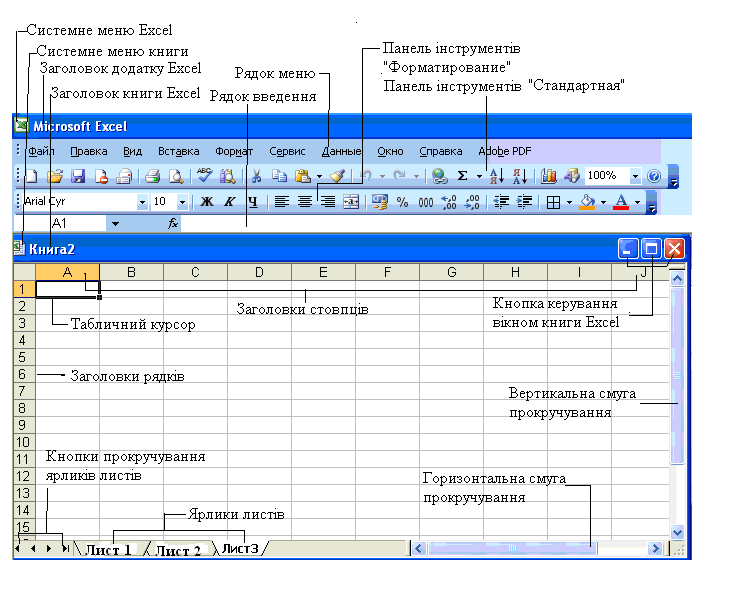Viewport: 732px width, 600px height.
Task: Switch to sheet tab Лист3
Action: (239, 549)
